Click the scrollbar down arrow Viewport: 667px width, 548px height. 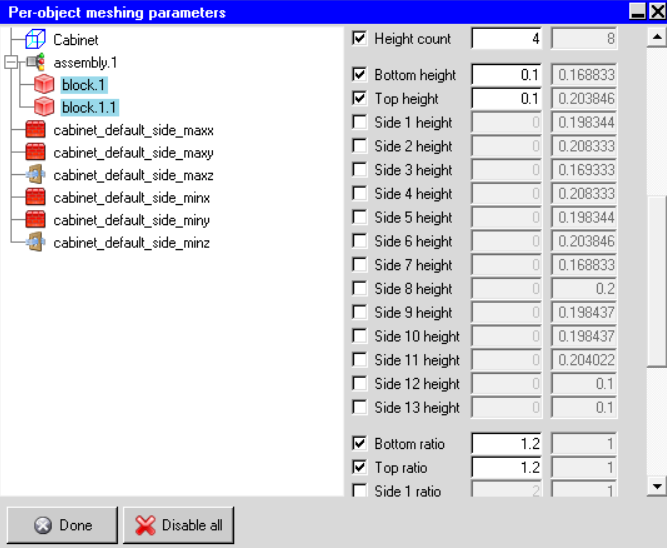click(657, 486)
